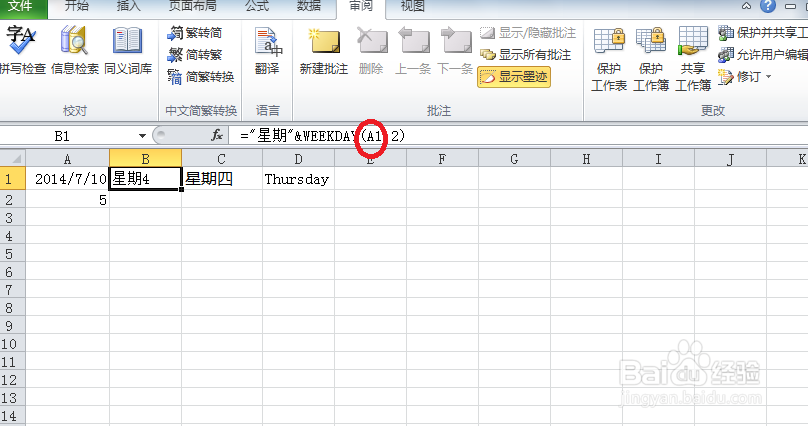Go to next comment 下一条
Image resolution: width=808 pixels, height=426 pixels.
(x=455, y=50)
